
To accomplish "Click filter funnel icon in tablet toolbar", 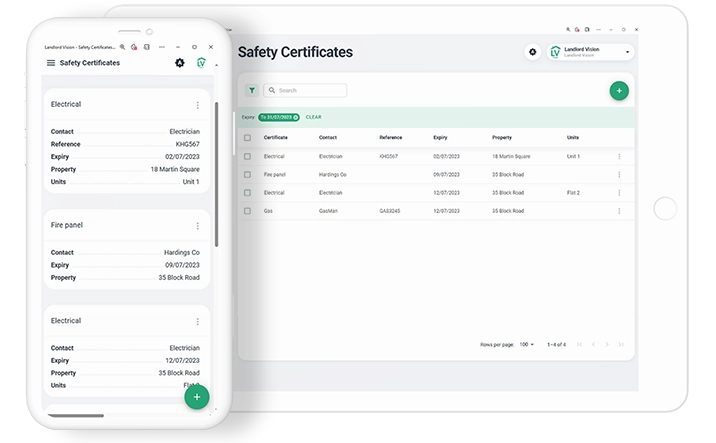I will [x=252, y=90].
